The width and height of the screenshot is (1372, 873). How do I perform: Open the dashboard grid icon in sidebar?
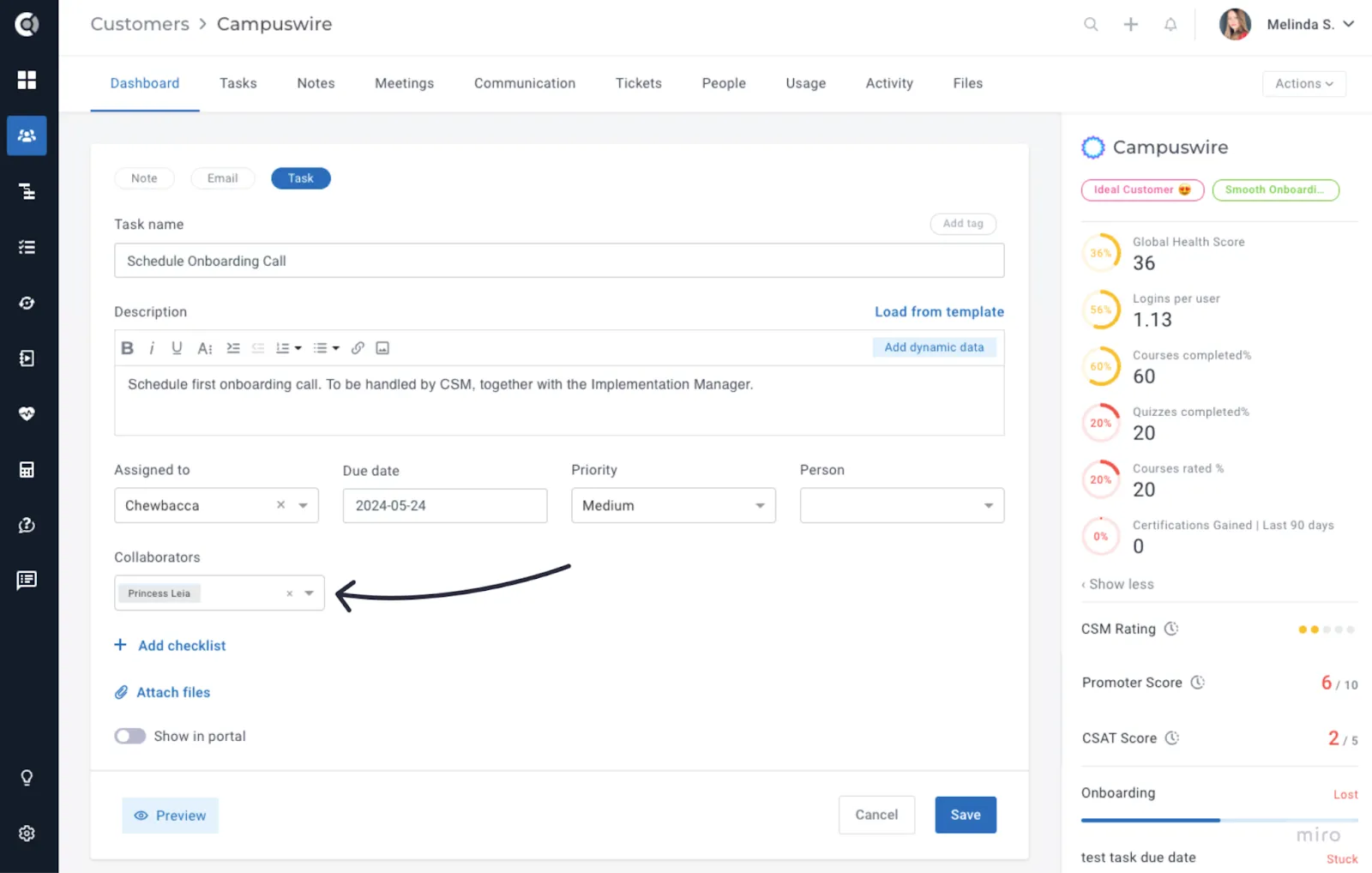27,80
